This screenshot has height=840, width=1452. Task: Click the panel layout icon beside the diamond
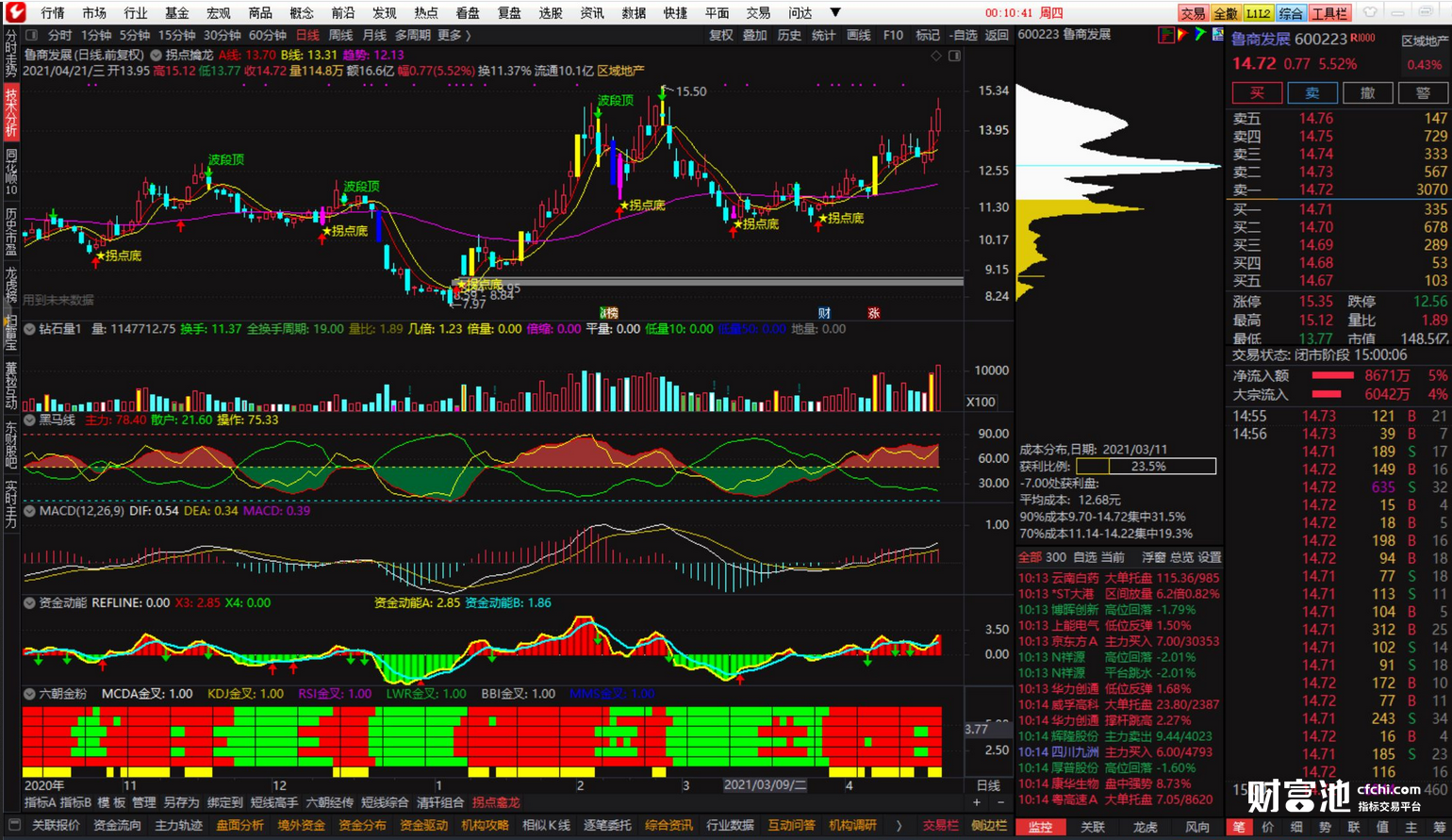pos(954,56)
